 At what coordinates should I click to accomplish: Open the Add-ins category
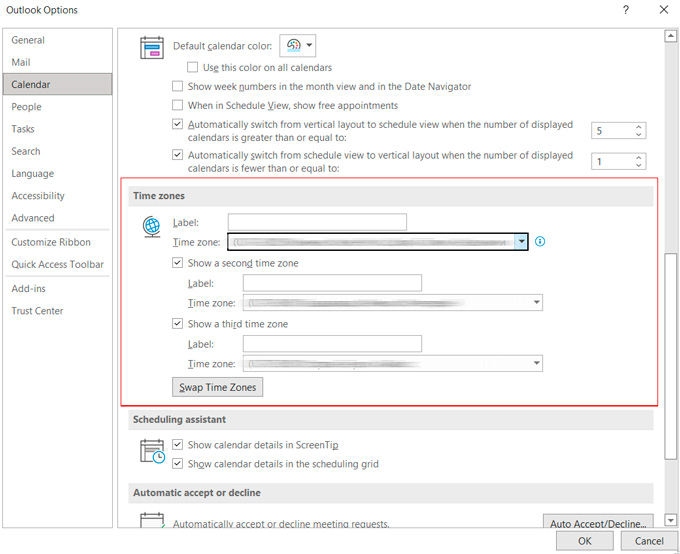pos(57,288)
